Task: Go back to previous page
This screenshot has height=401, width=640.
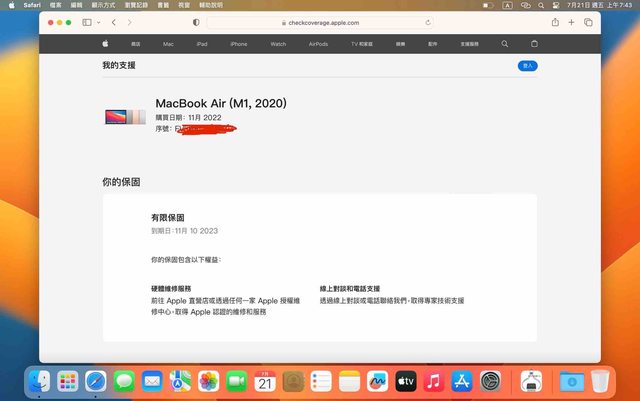Action: click(114, 22)
